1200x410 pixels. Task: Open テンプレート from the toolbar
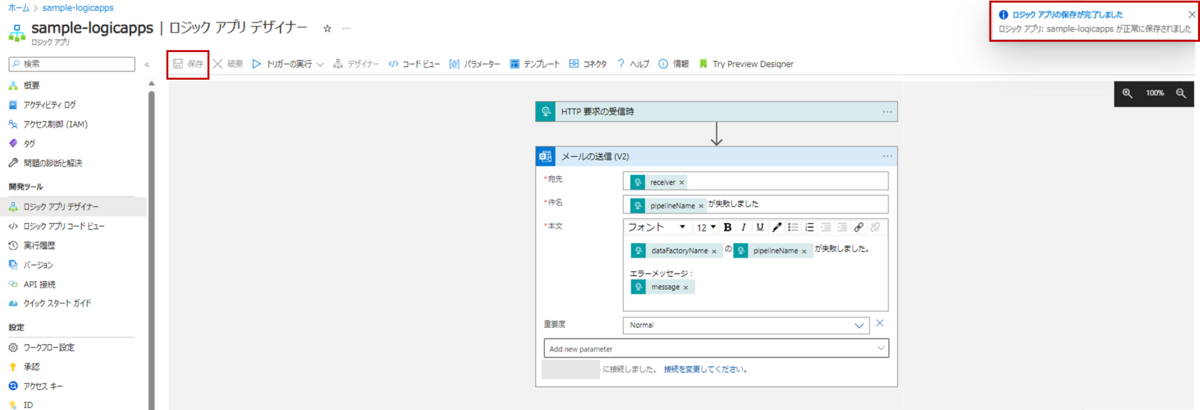tap(535, 64)
